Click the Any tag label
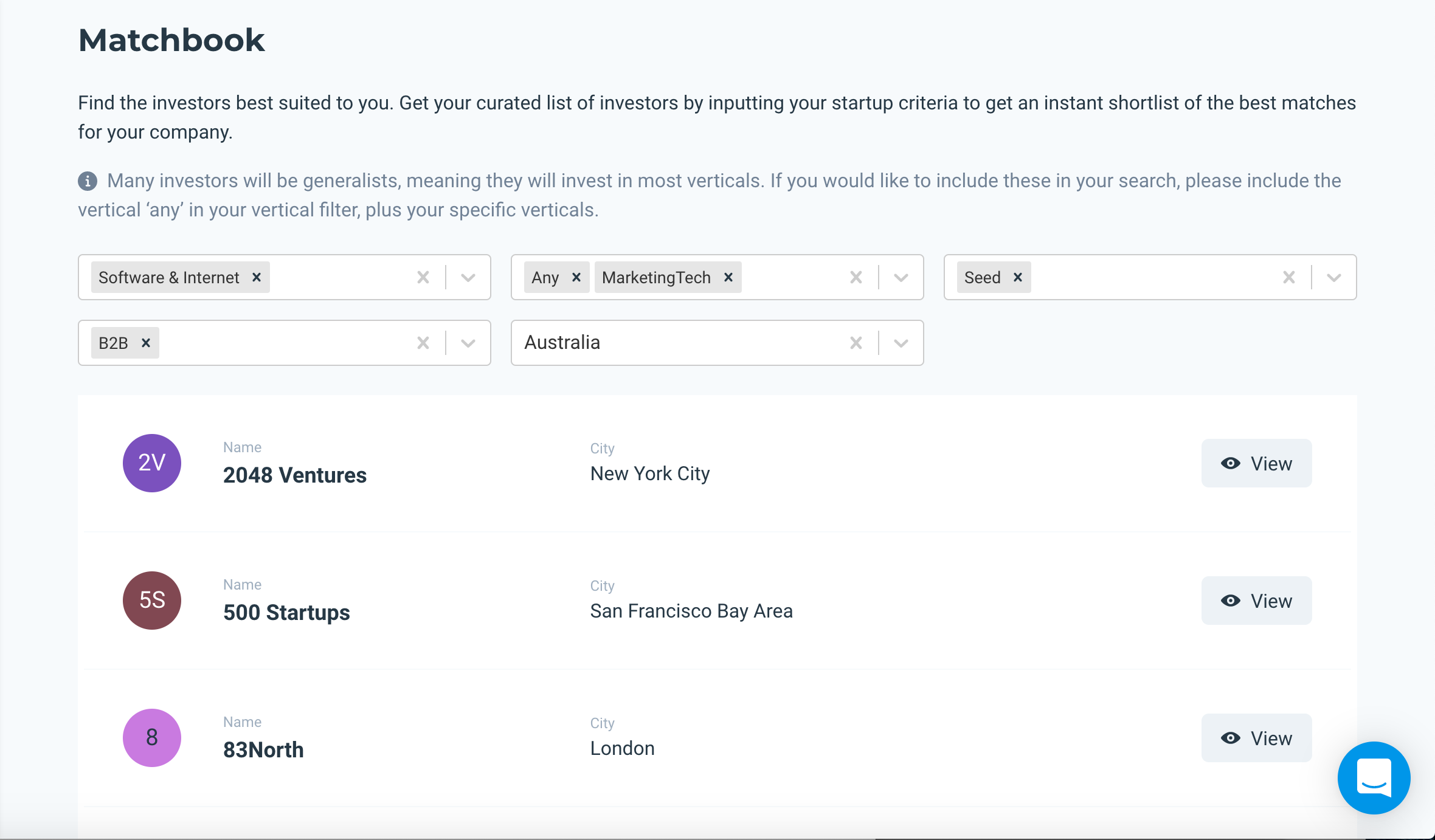This screenshot has width=1435, height=840. pos(545,278)
